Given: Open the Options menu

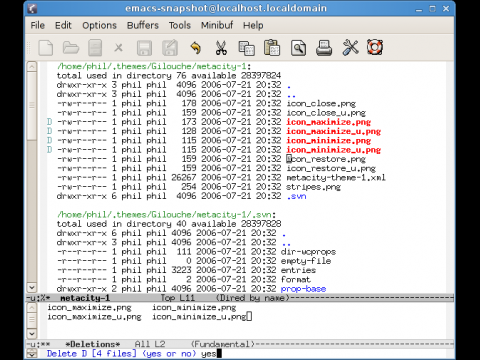Looking at the screenshot, I should point(99,25).
